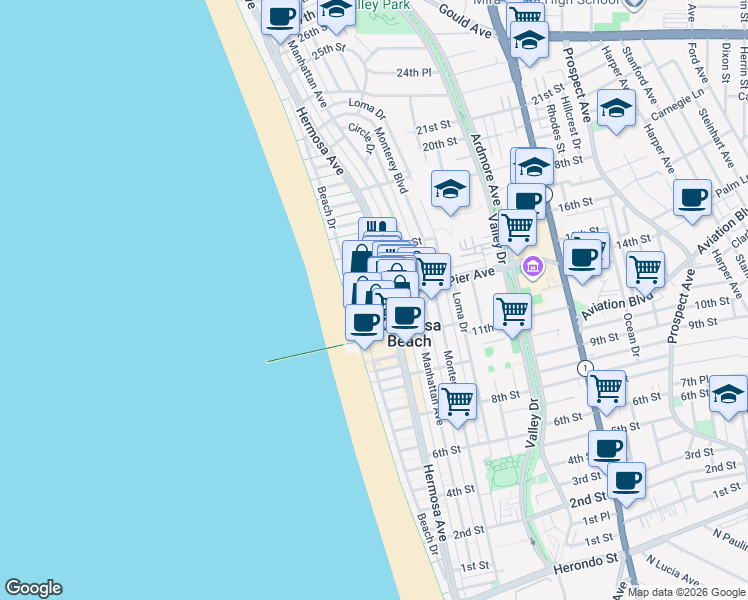Open the graduation cap marker east of Monterey Blvd

click(x=450, y=193)
